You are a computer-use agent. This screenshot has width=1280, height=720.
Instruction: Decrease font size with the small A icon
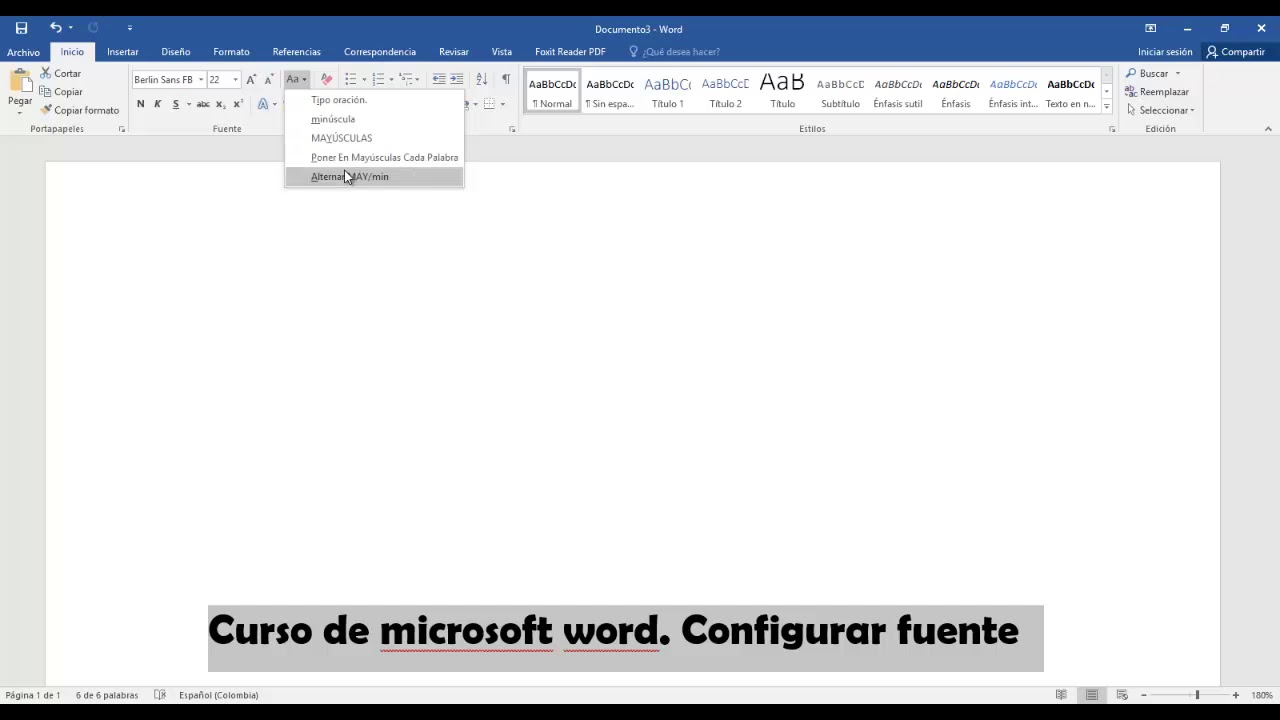[x=268, y=79]
